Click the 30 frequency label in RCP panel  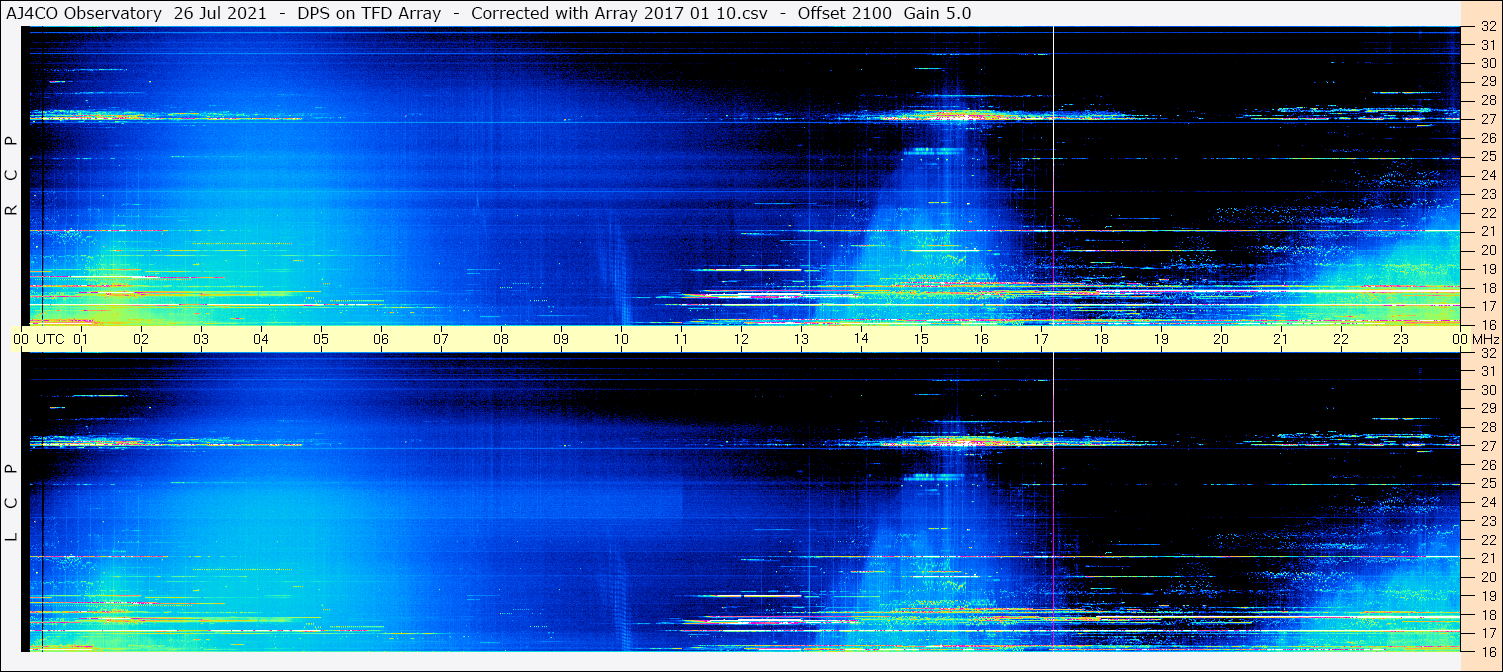click(x=1487, y=63)
